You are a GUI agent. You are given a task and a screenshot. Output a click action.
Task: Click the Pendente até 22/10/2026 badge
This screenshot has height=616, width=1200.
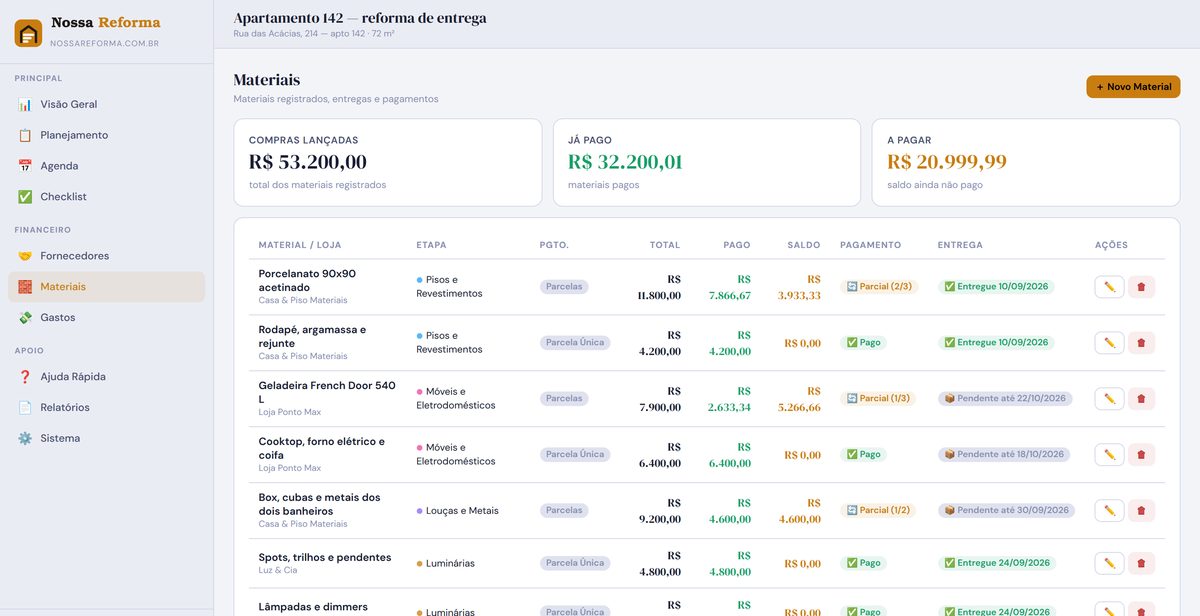[x=1005, y=399]
